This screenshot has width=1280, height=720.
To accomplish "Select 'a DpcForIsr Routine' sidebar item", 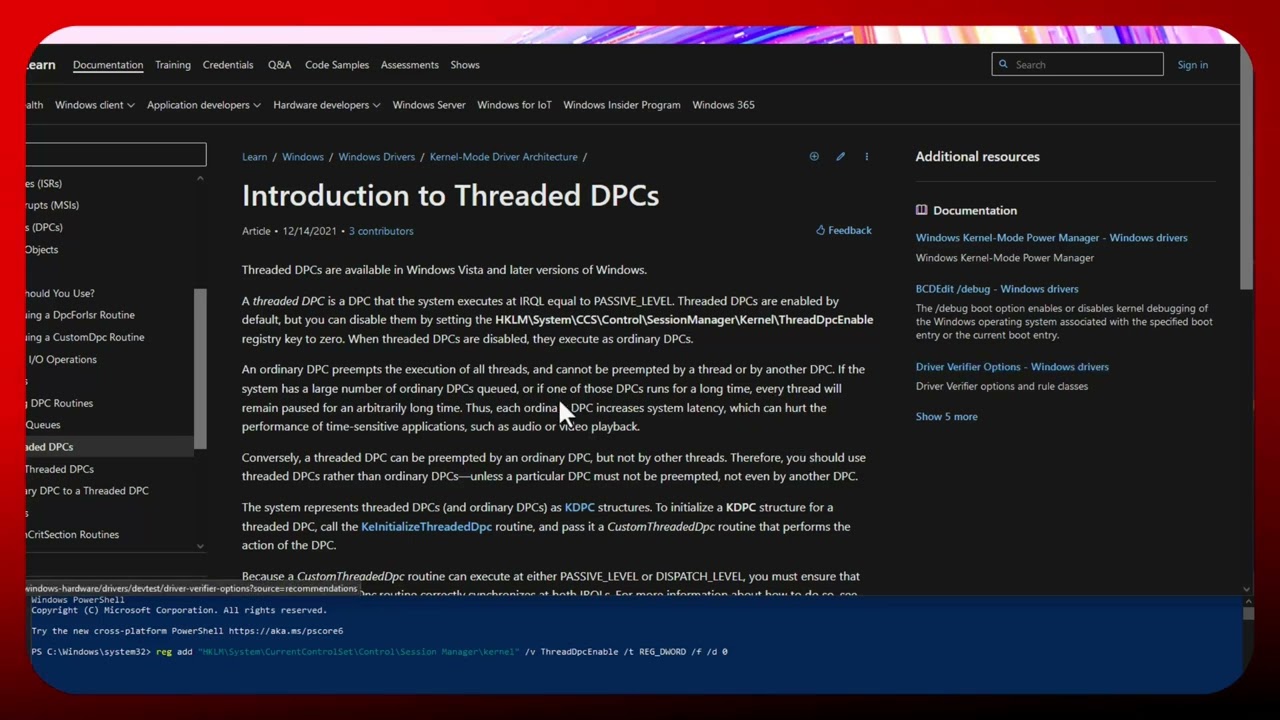I will 80,315.
